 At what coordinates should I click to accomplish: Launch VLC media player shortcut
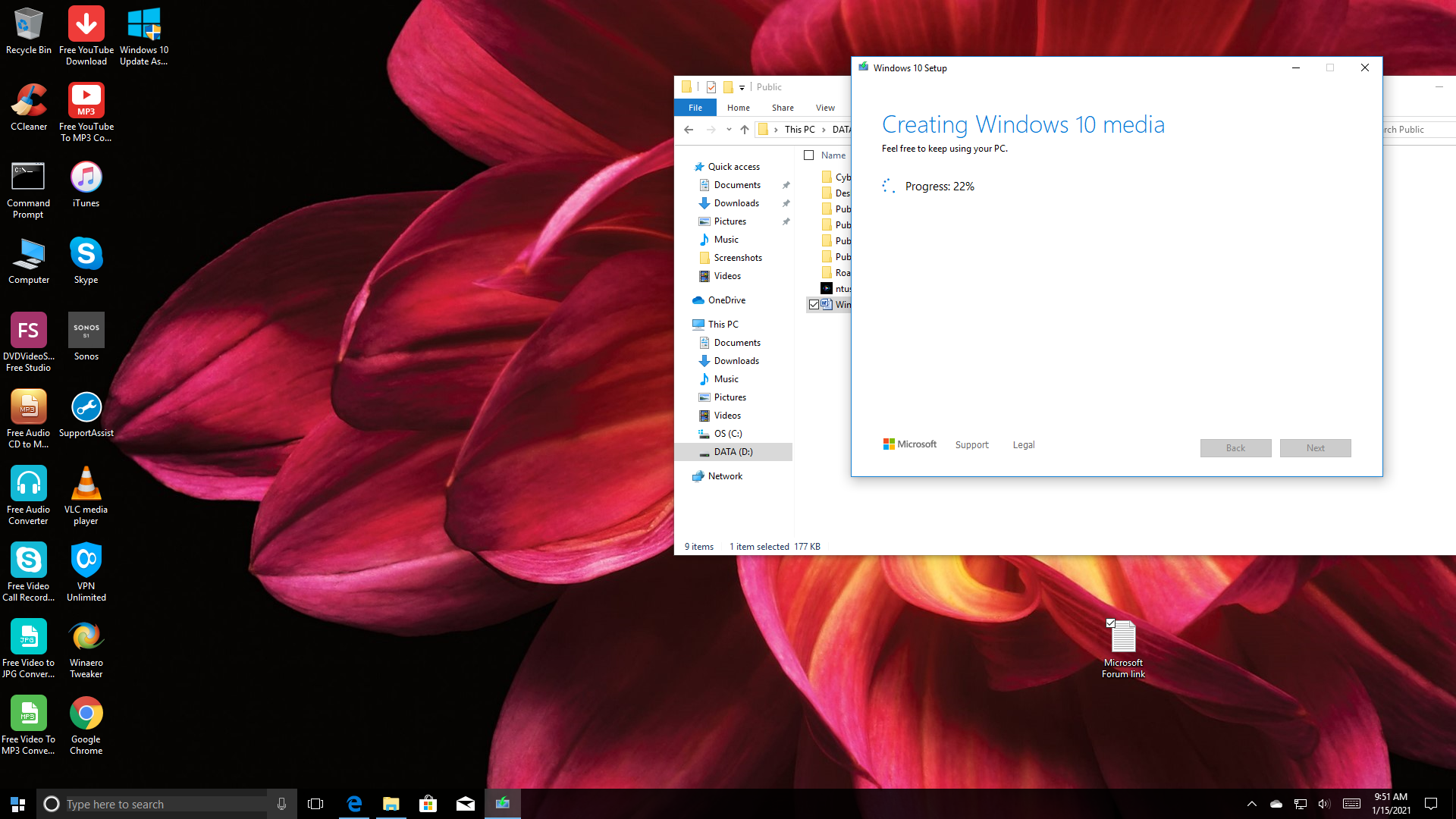coord(86,495)
